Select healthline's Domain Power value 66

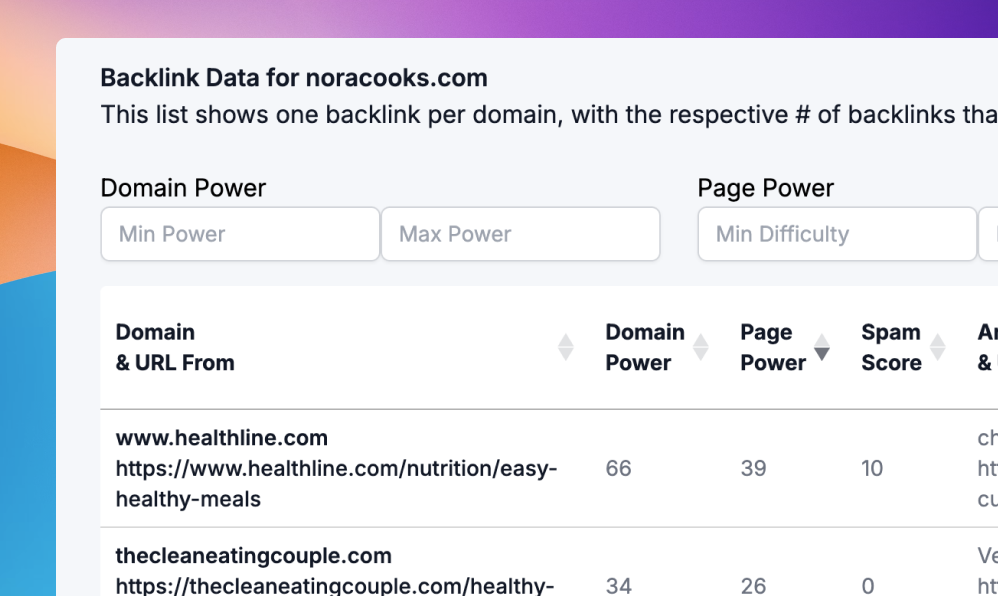[x=618, y=468]
